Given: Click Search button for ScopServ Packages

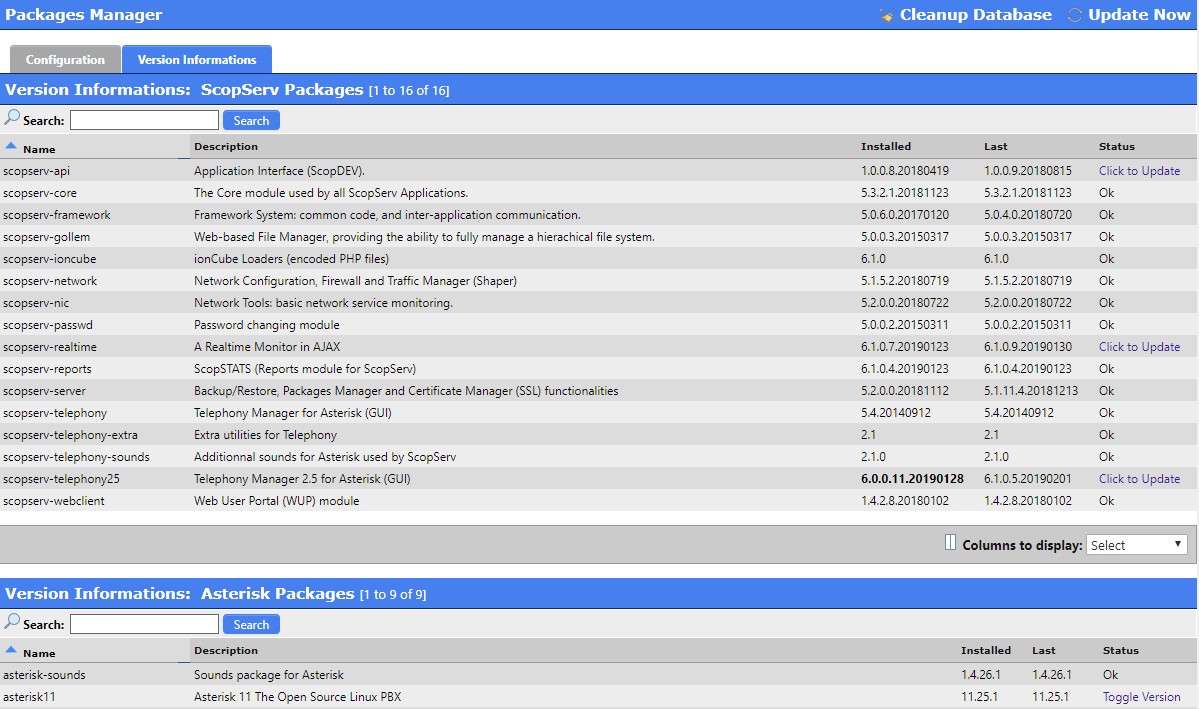Looking at the screenshot, I should (x=251, y=120).
